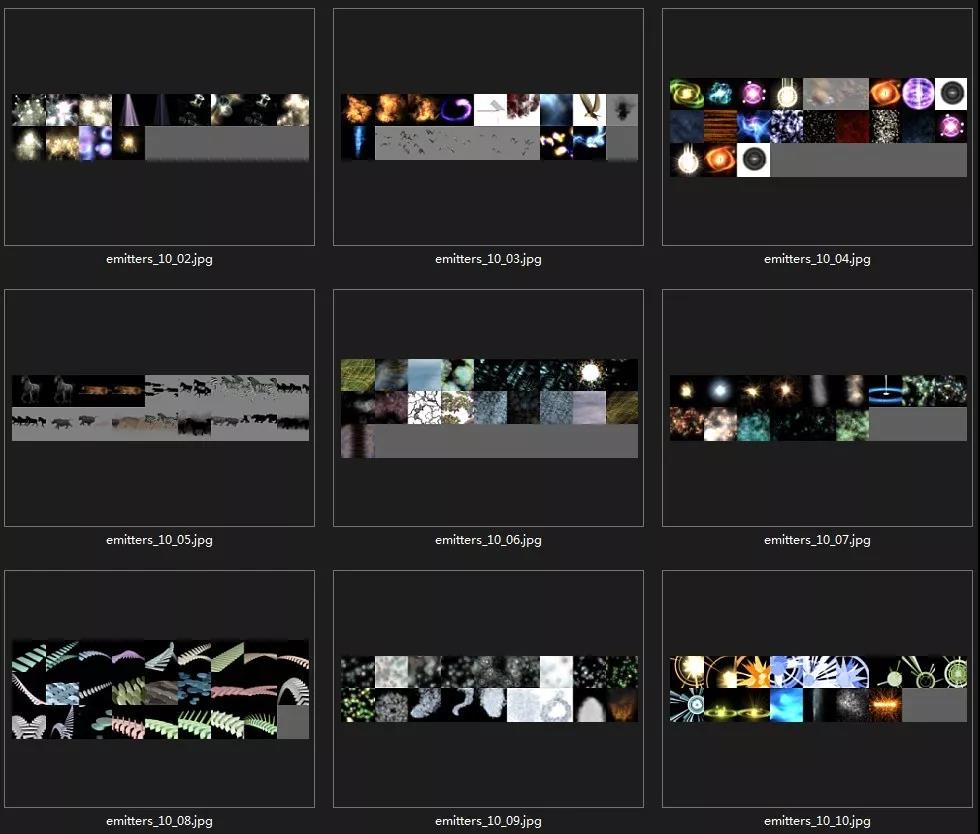980x834 pixels.
Task: Click the file name emitters_10_08.jpg
Action: tap(159, 820)
